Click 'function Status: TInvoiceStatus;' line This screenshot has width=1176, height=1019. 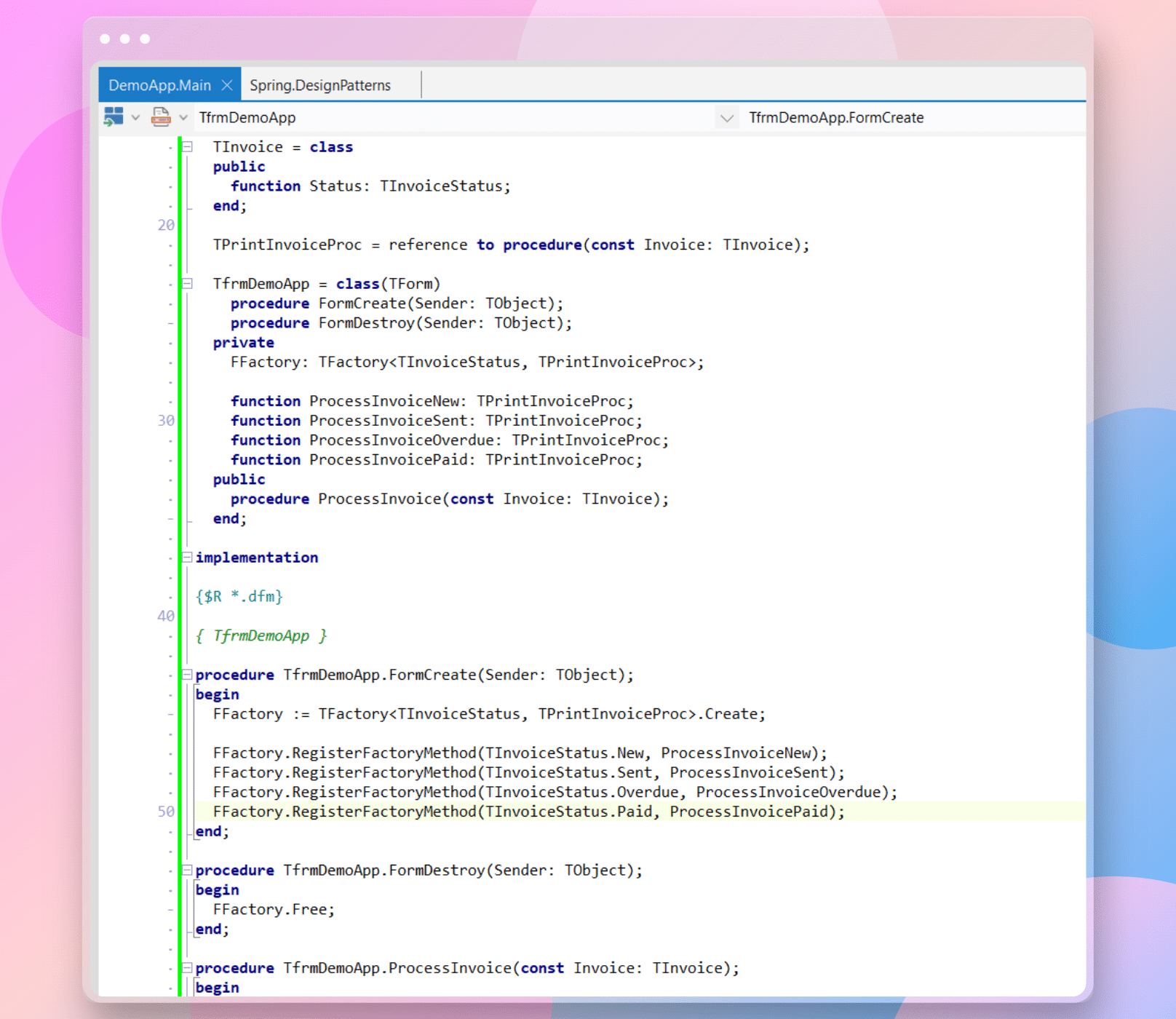click(x=370, y=186)
